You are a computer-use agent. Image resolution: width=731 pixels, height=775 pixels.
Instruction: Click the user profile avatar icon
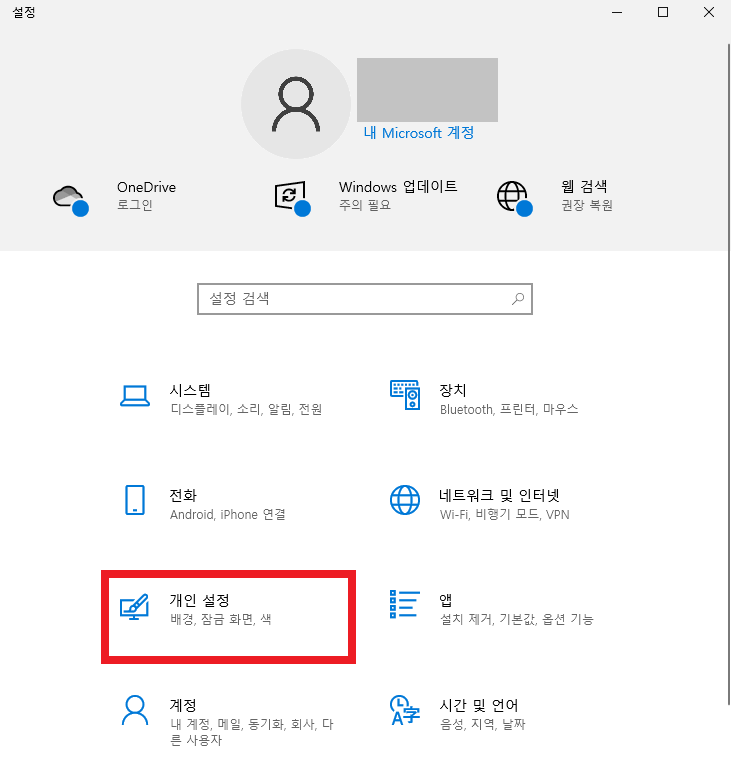(x=296, y=104)
